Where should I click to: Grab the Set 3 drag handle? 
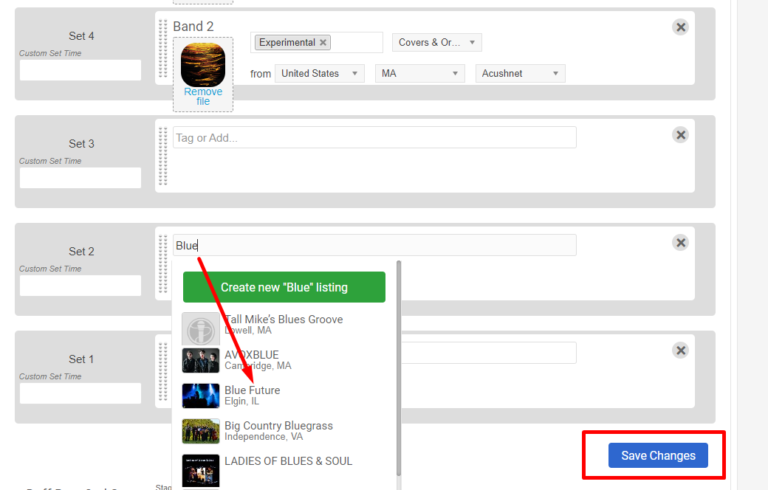(x=163, y=156)
